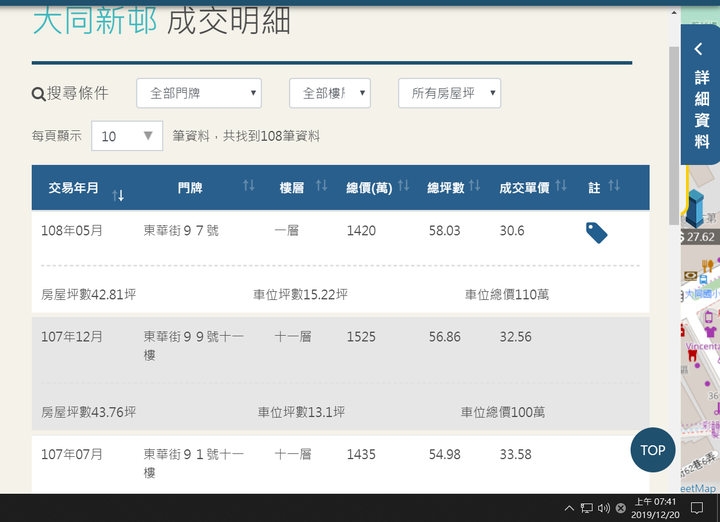Image resolution: width=720 pixels, height=522 pixels.
Task: Open the rows-per-page 10 dropdown
Action: 127,136
